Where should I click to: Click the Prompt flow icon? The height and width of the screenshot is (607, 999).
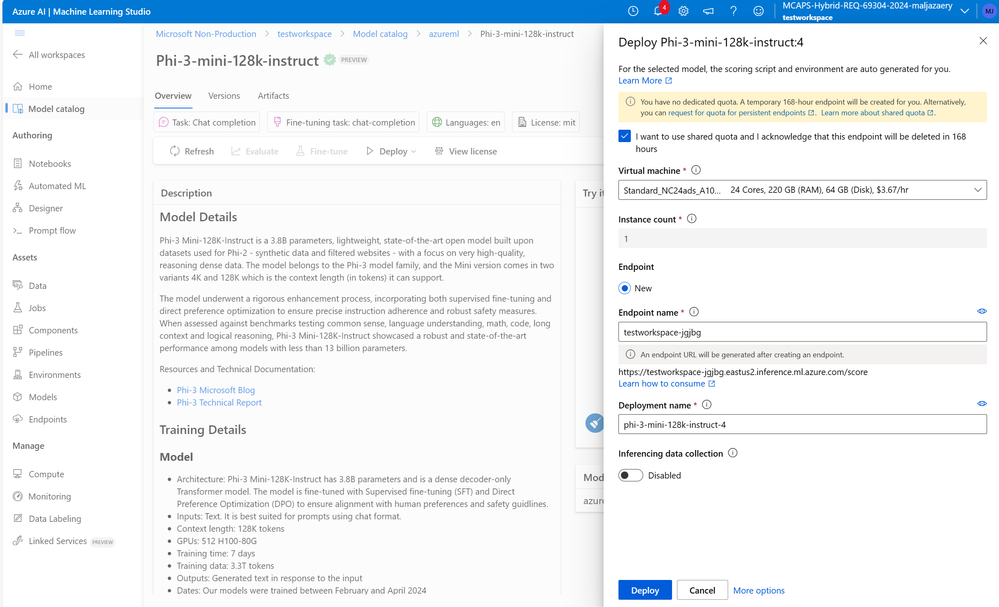click(x=18, y=231)
